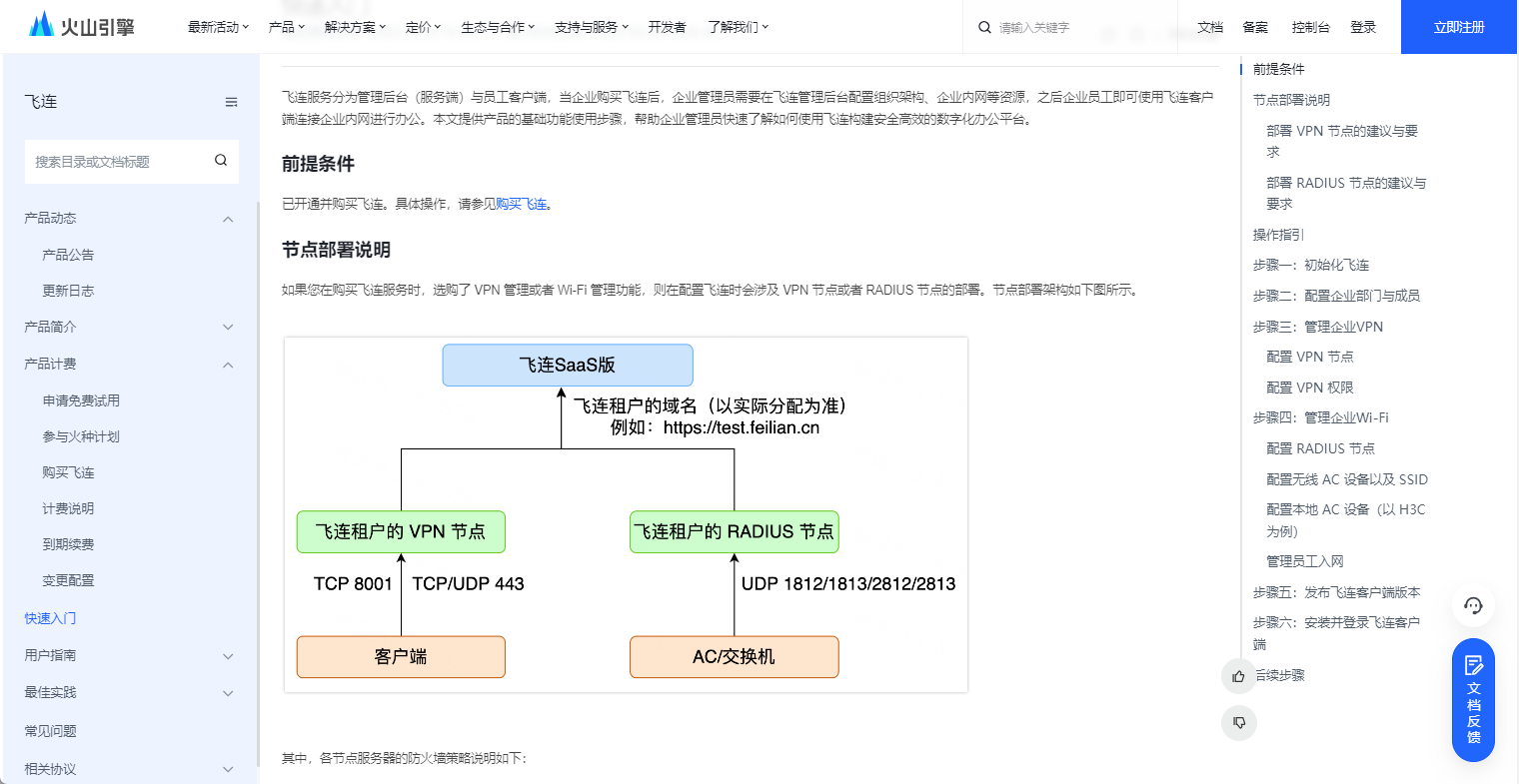This screenshot has height=784, width=1519.
Task: Select 快速入门 in sidebar
Action: point(50,618)
